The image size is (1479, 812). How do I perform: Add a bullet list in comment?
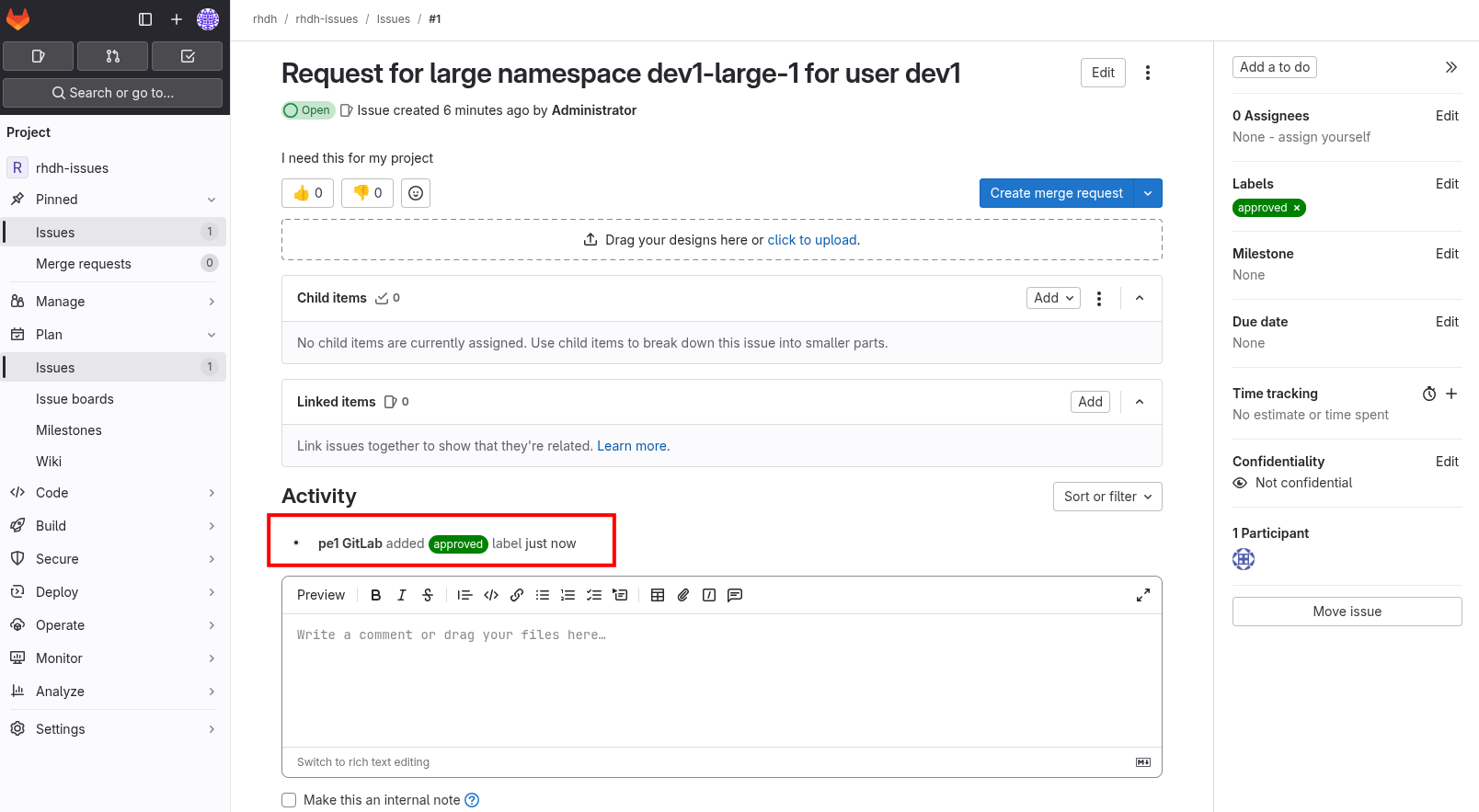[x=543, y=595]
